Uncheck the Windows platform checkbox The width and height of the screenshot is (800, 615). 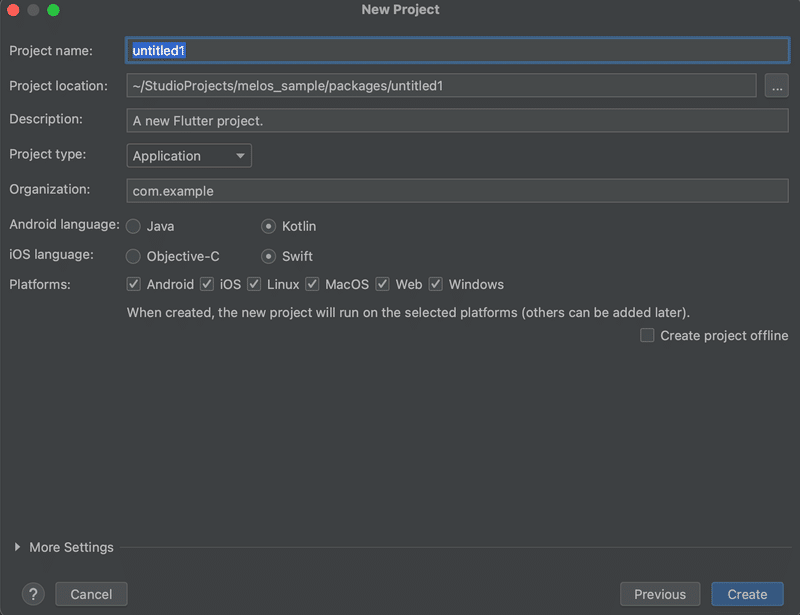pyautogui.click(x=436, y=285)
